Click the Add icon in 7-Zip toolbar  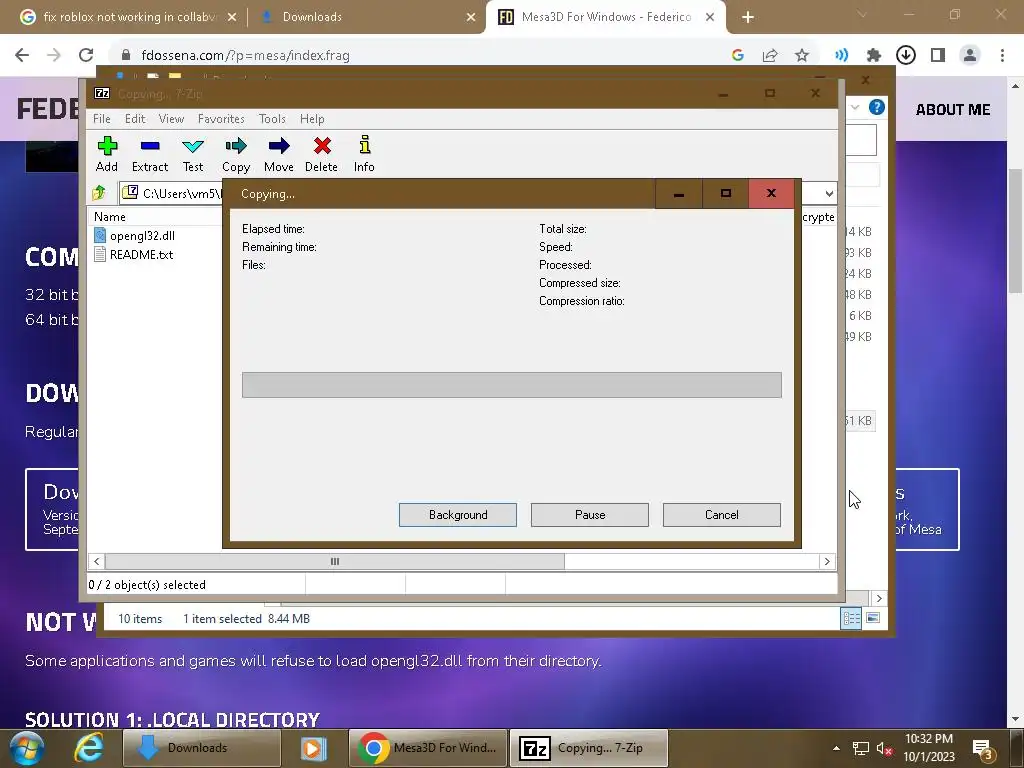coord(107,154)
